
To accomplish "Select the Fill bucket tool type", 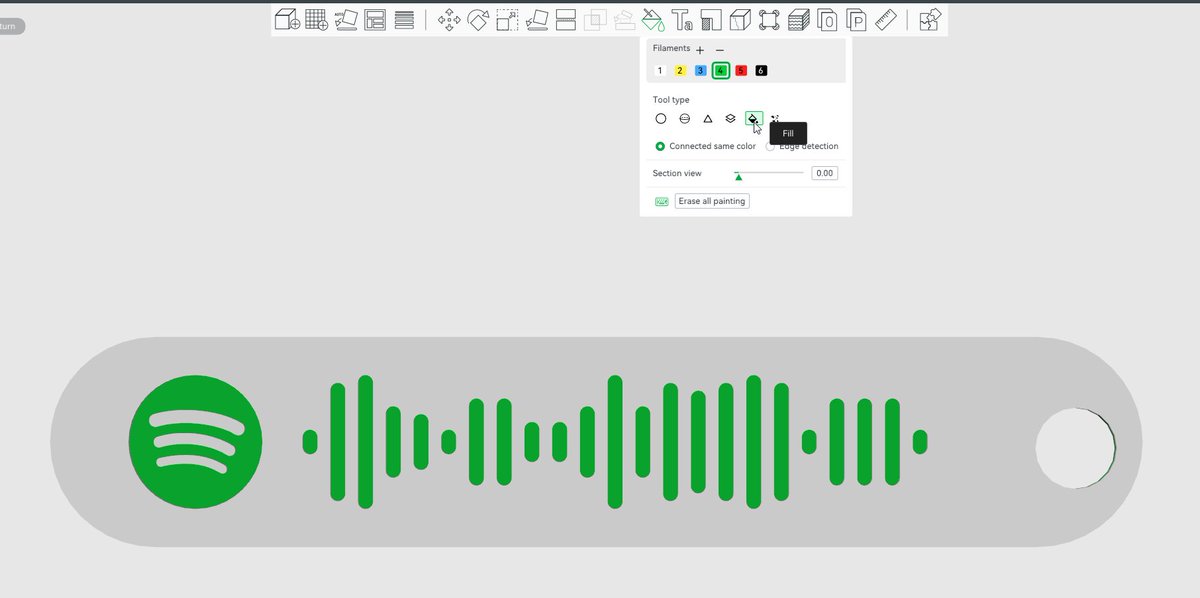I will 754,118.
